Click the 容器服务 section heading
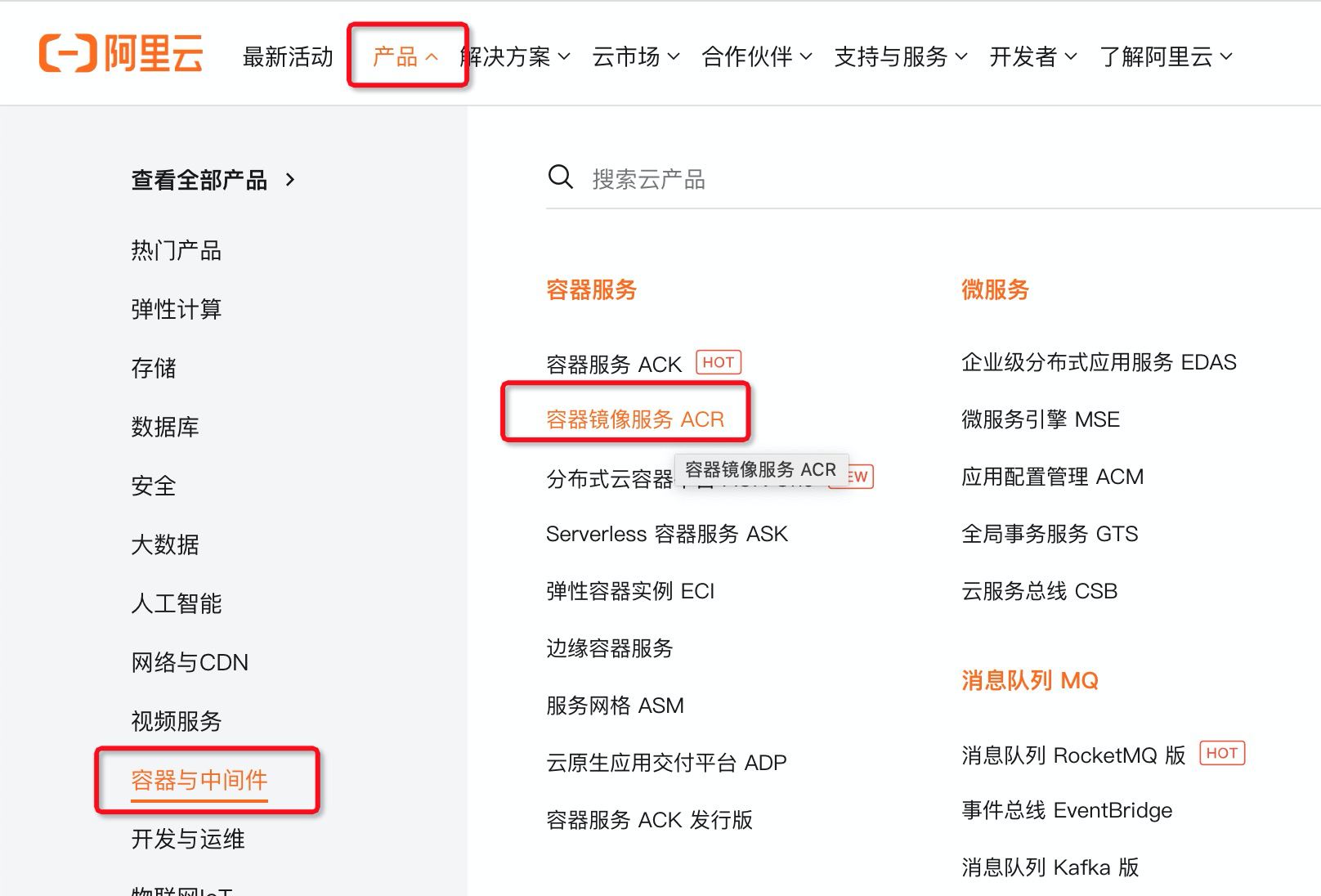 click(591, 289)
